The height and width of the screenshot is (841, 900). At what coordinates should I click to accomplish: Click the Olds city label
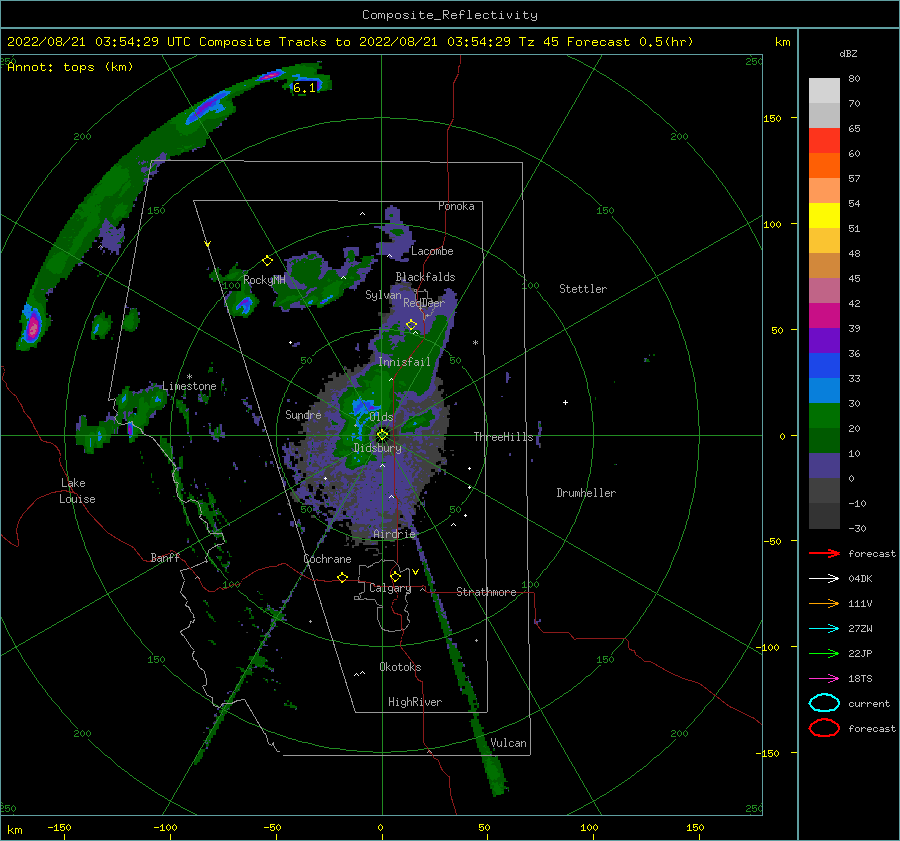click(x=381, y=417)
